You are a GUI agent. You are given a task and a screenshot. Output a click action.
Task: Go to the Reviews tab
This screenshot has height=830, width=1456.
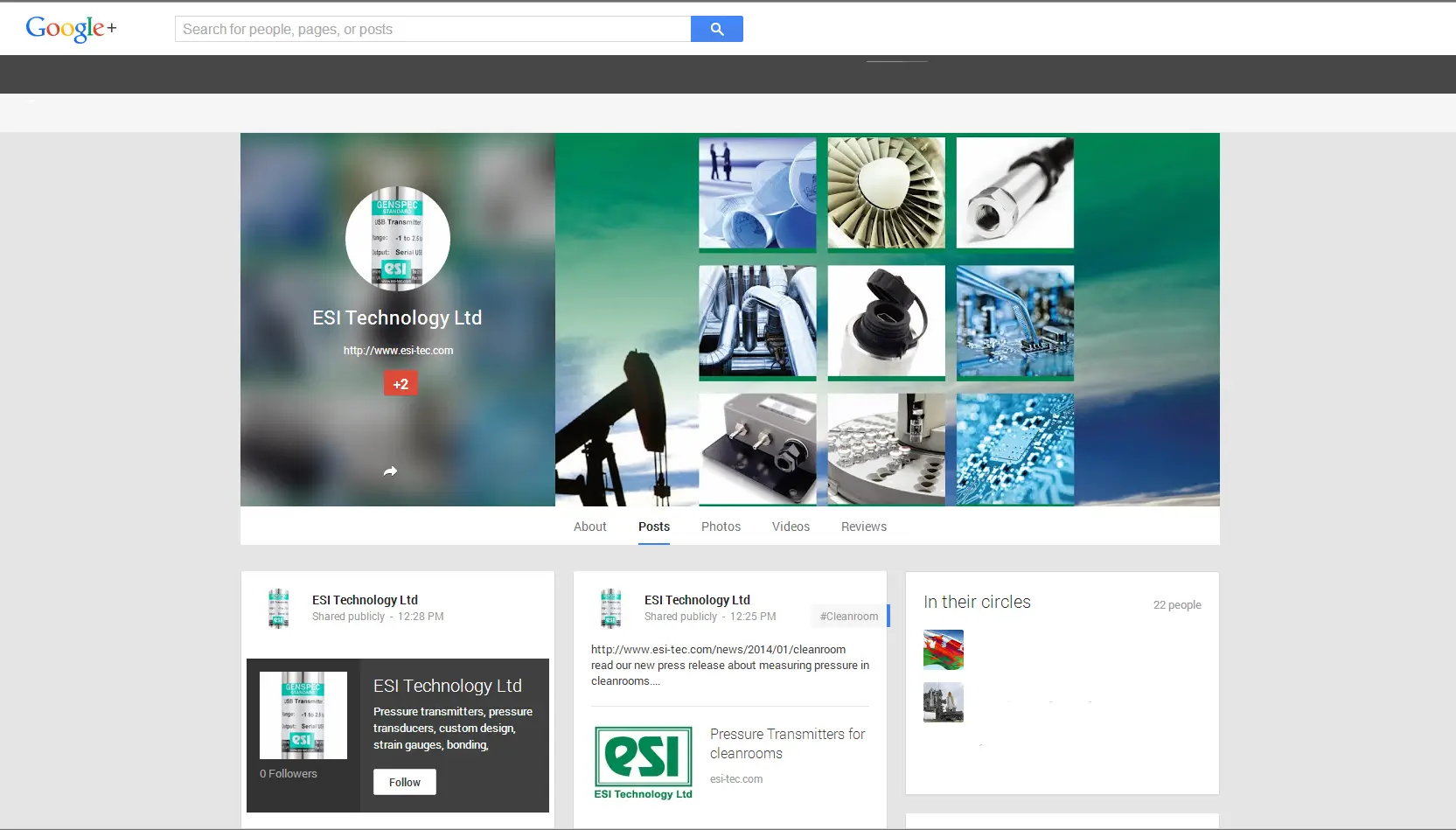863,527
